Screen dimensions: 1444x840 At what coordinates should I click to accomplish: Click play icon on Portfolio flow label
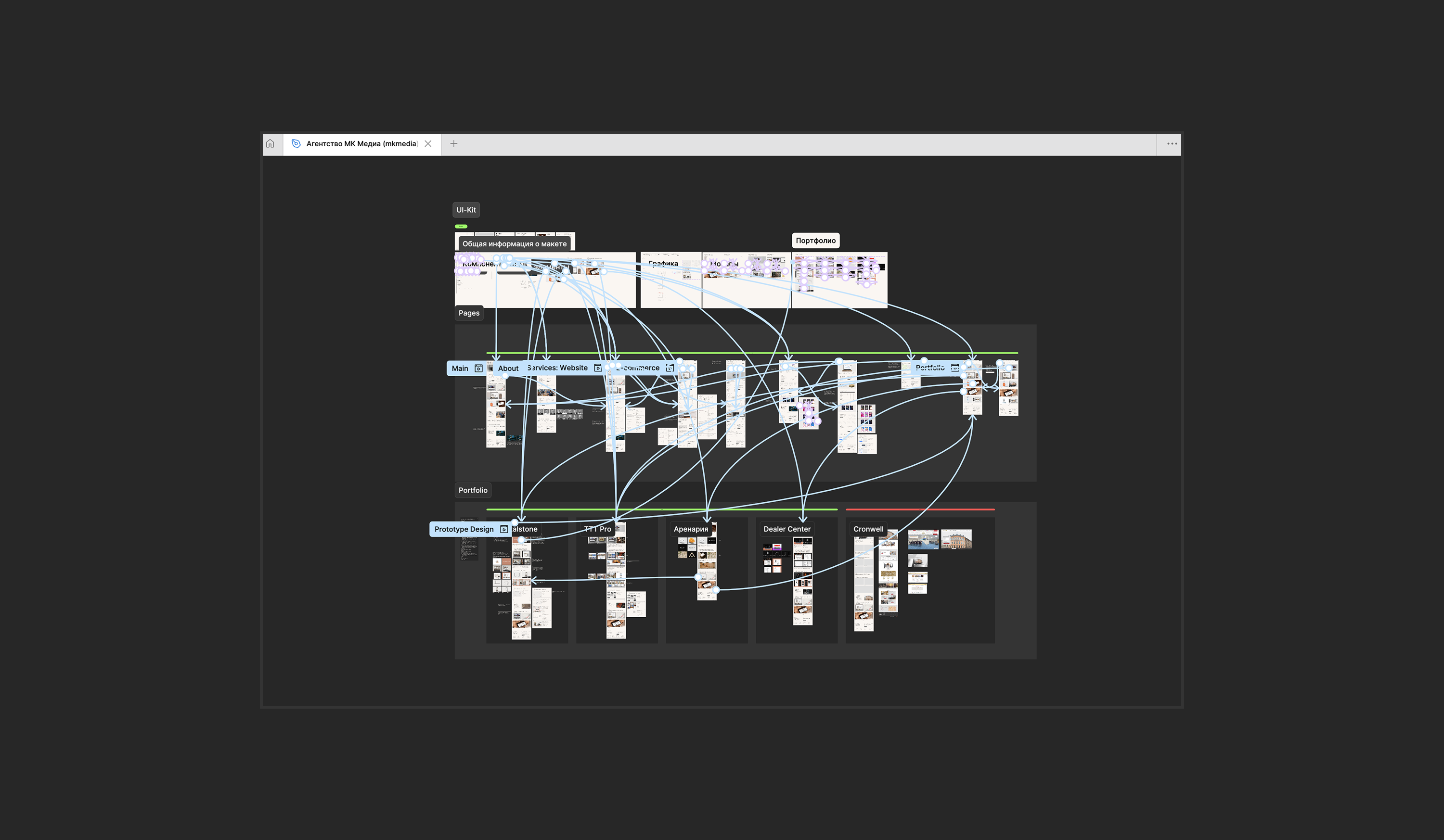[954, 368]
